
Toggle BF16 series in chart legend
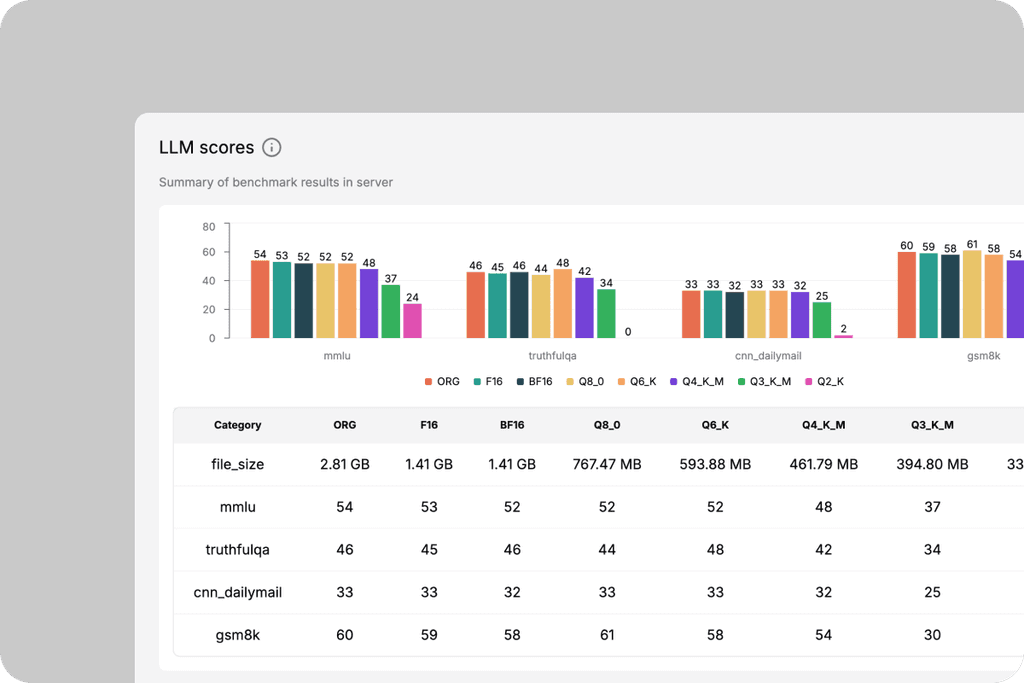(x=534, y=381)
